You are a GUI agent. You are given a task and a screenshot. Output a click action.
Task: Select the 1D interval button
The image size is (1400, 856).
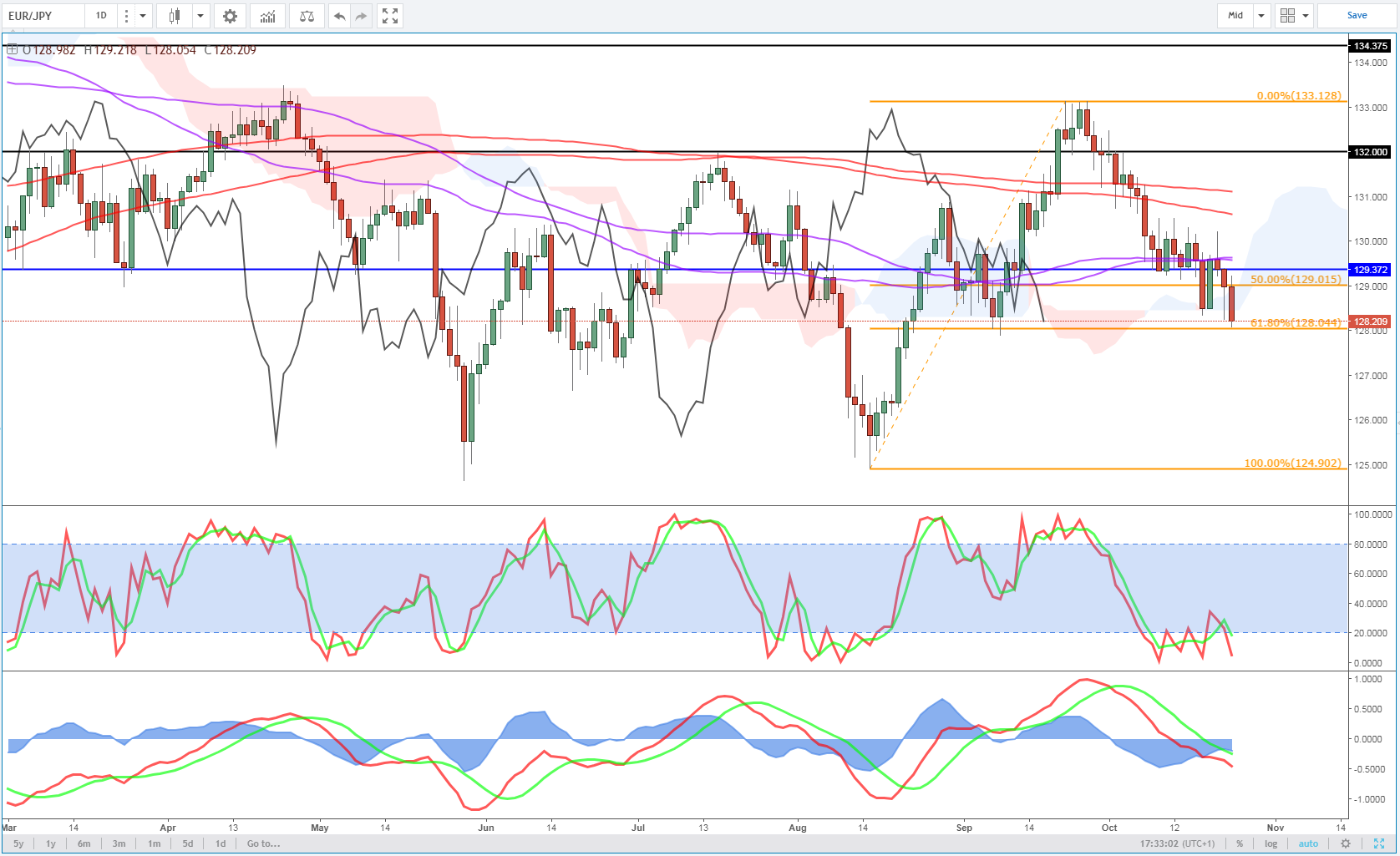pos(101,16)
